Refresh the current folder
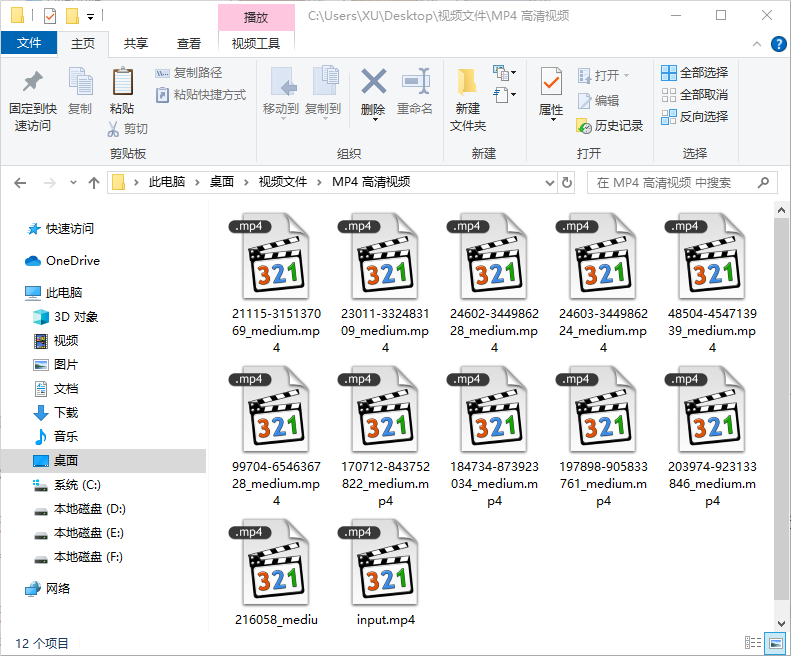Viewport: 791px width, 656px height. point(567,183)
